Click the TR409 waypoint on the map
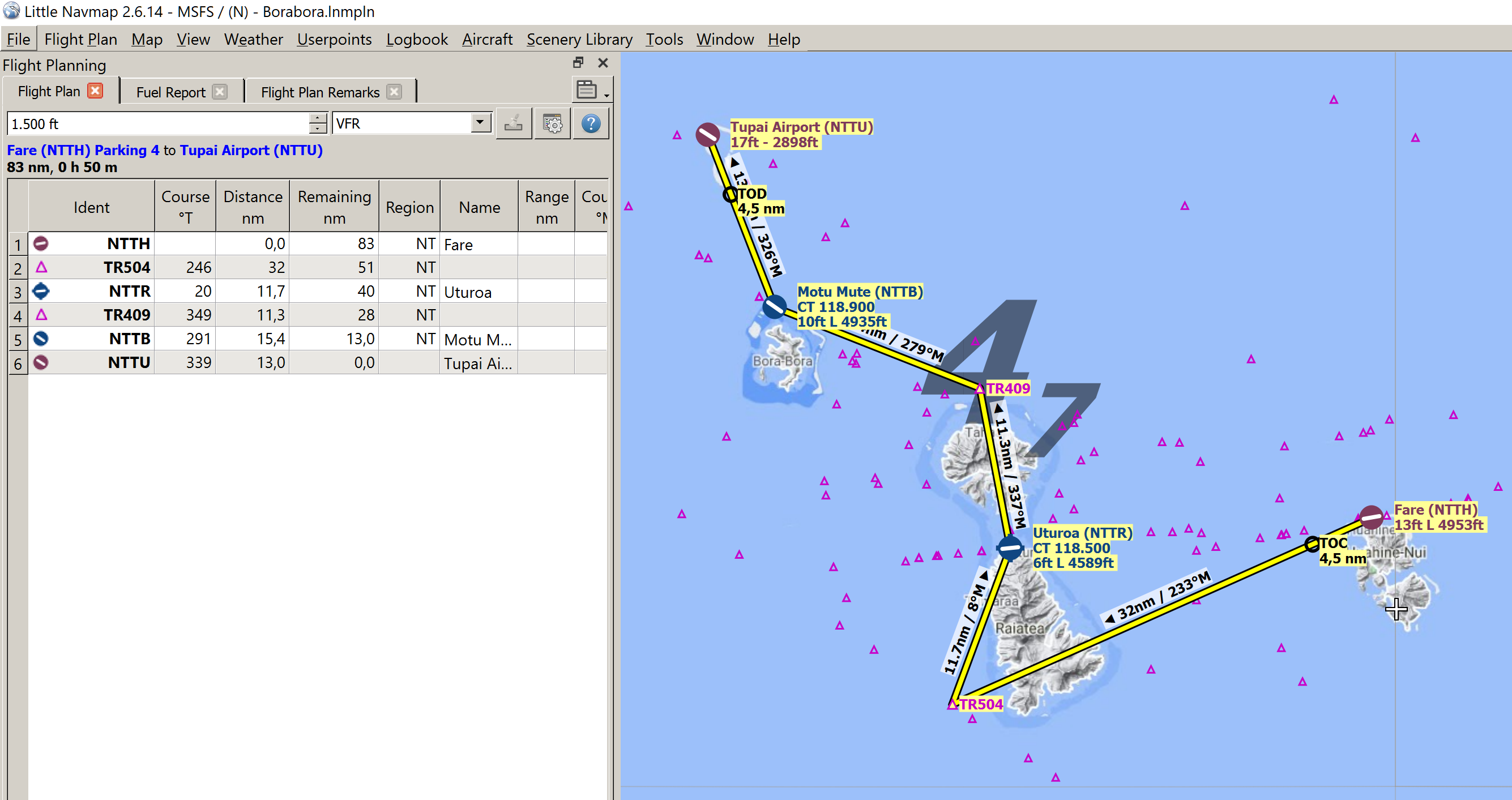Viewport: 1512px width, 800px height. 980,388
